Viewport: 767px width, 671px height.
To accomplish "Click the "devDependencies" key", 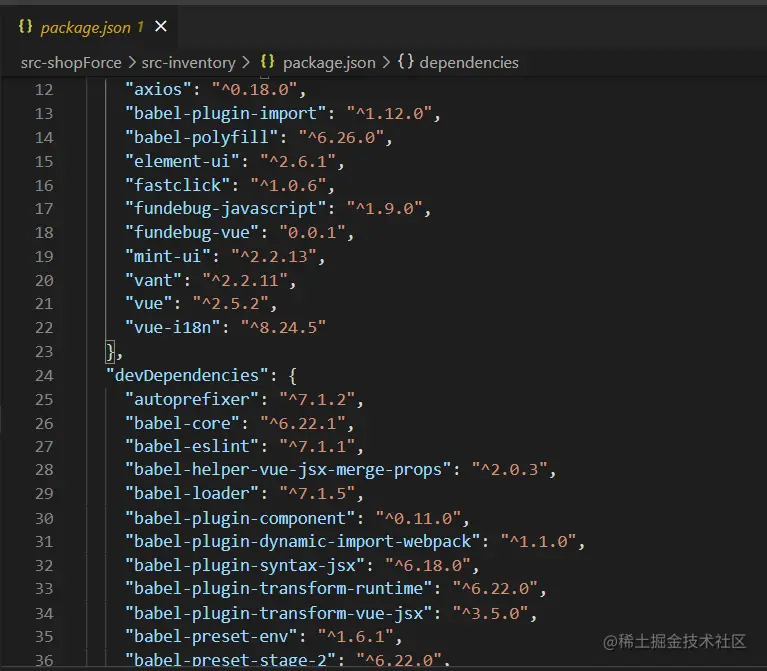I will click(x=187, y=376).
